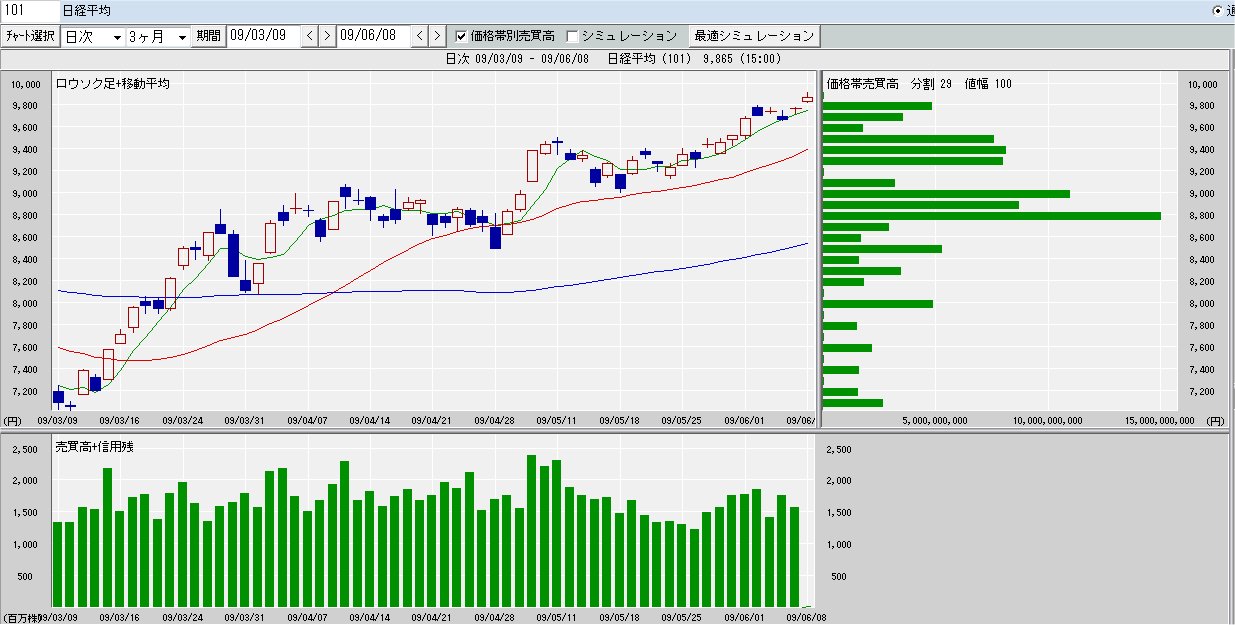Run 最適シミュレーション
Viewport: 1235px width, 625px height.
coord(754,36)
